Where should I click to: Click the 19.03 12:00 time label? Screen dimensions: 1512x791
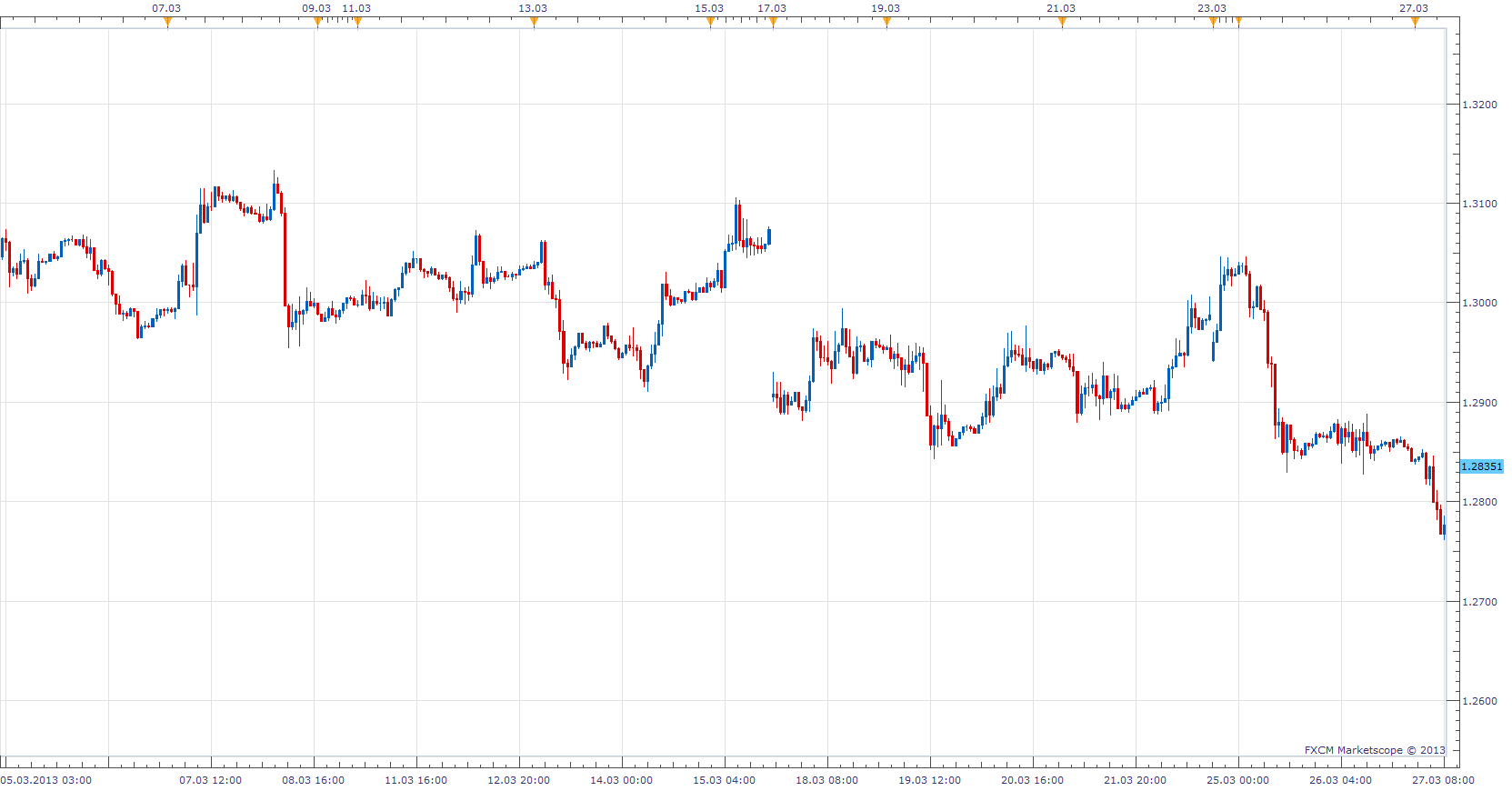930,780
